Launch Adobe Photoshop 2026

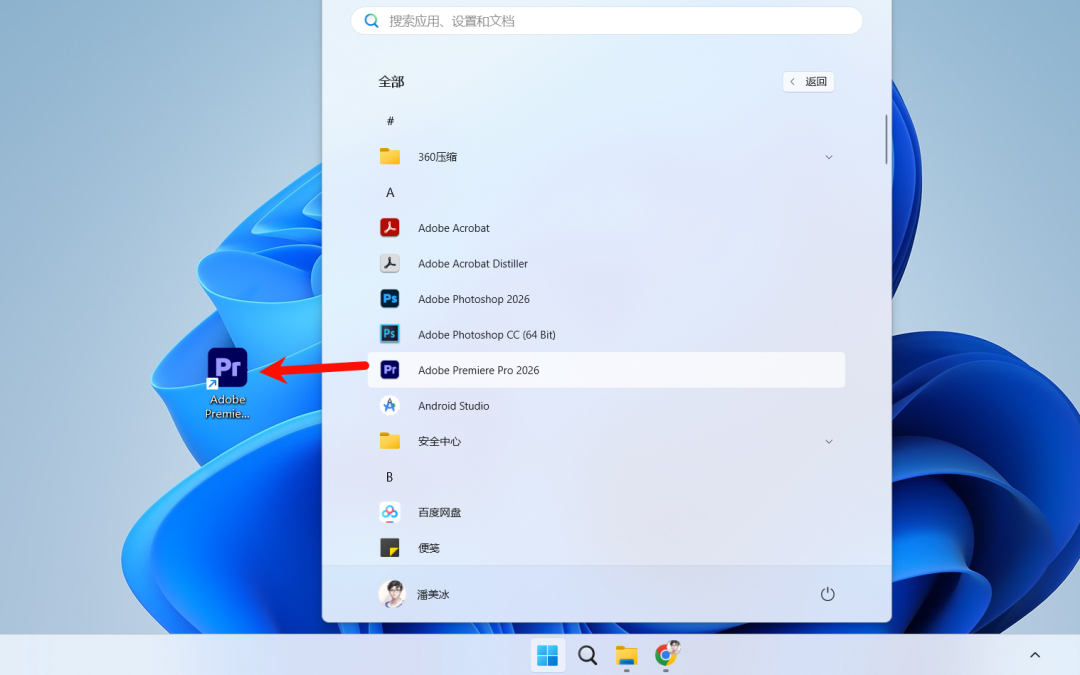(x=473, y=299)
